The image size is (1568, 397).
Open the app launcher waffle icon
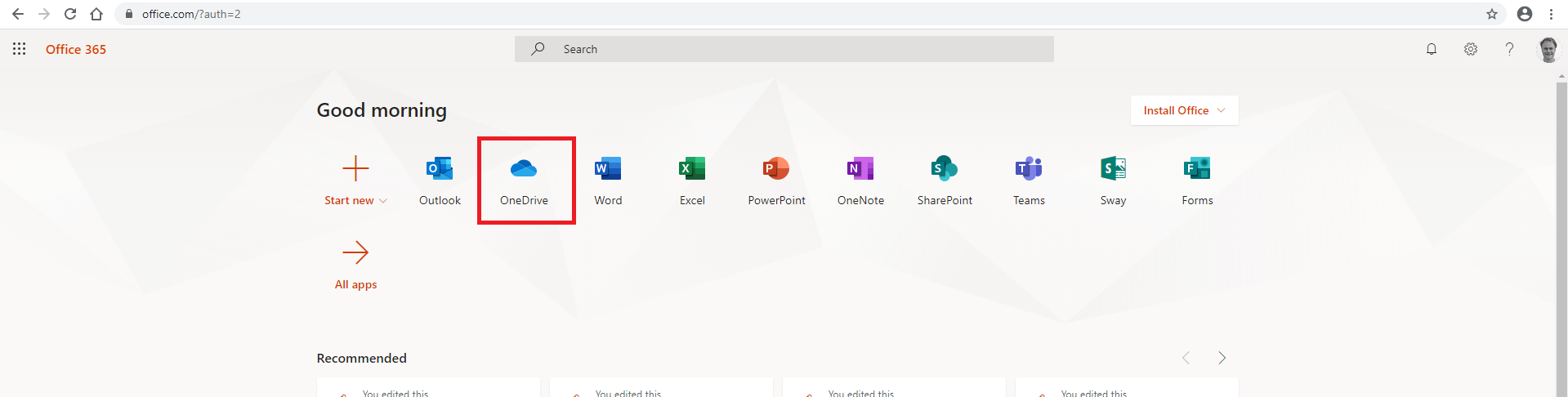point(20,49)
